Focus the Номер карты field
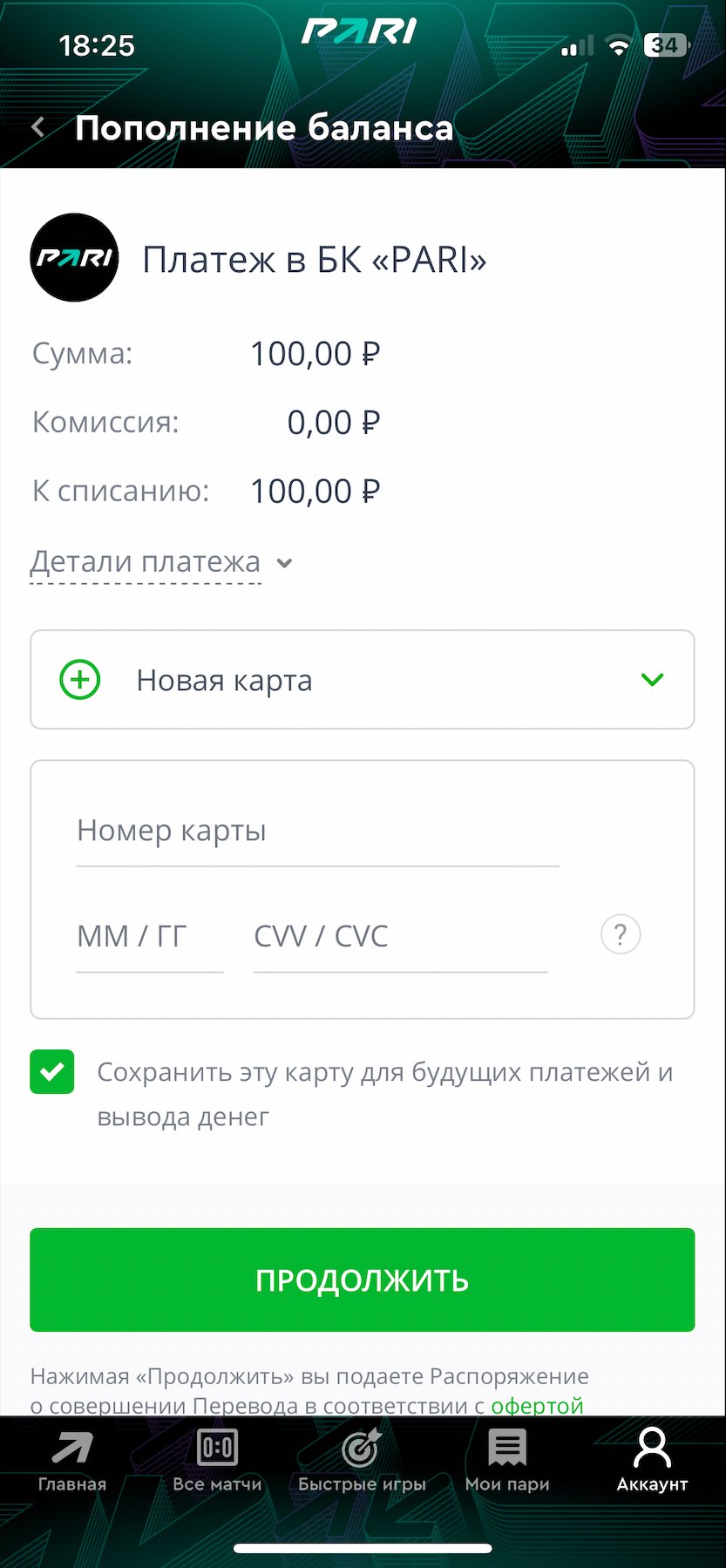The width and height of the screenshot is (726, 1568). point(317,831)
